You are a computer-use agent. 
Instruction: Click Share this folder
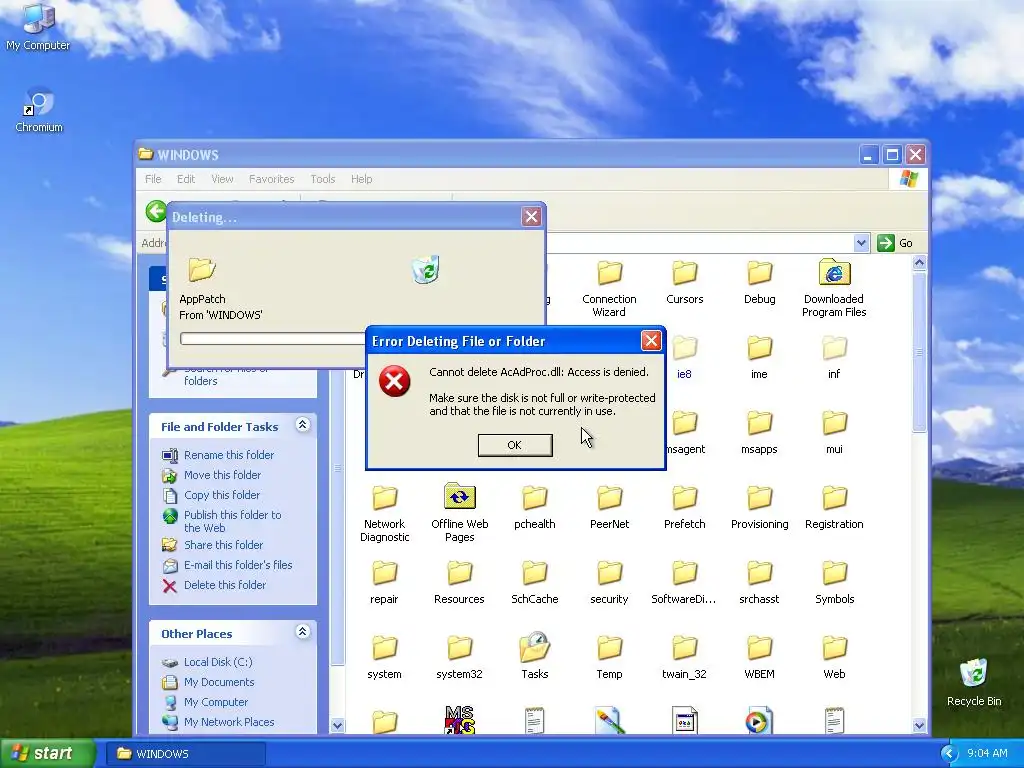(x=213, y=545)
